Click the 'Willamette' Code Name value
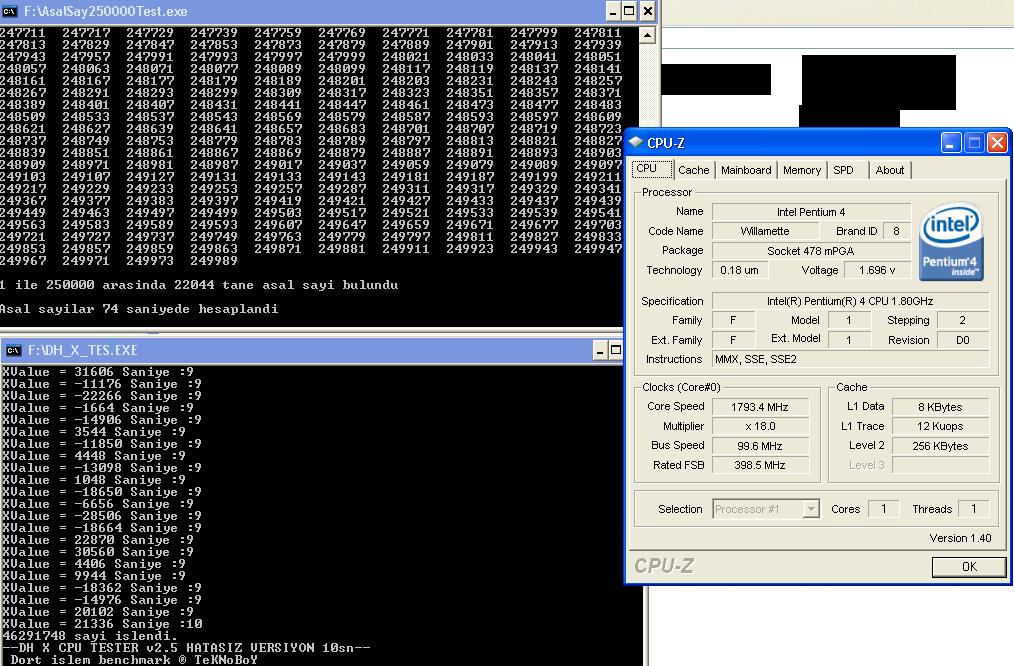 (765, 231)
